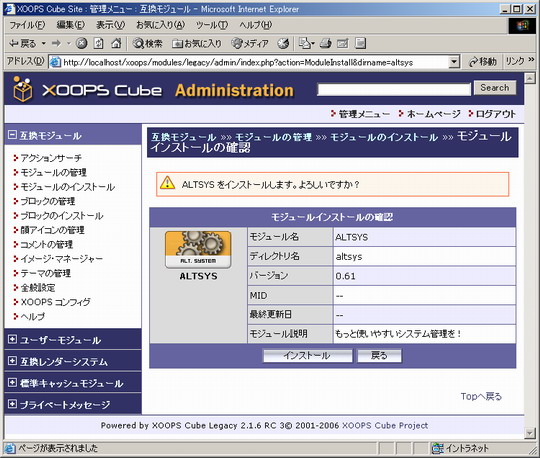The height and width of the screenshot is (458, 540).
Task: Open 顔アイコンの管理 in the sidebar
Action: coord(52,230)
